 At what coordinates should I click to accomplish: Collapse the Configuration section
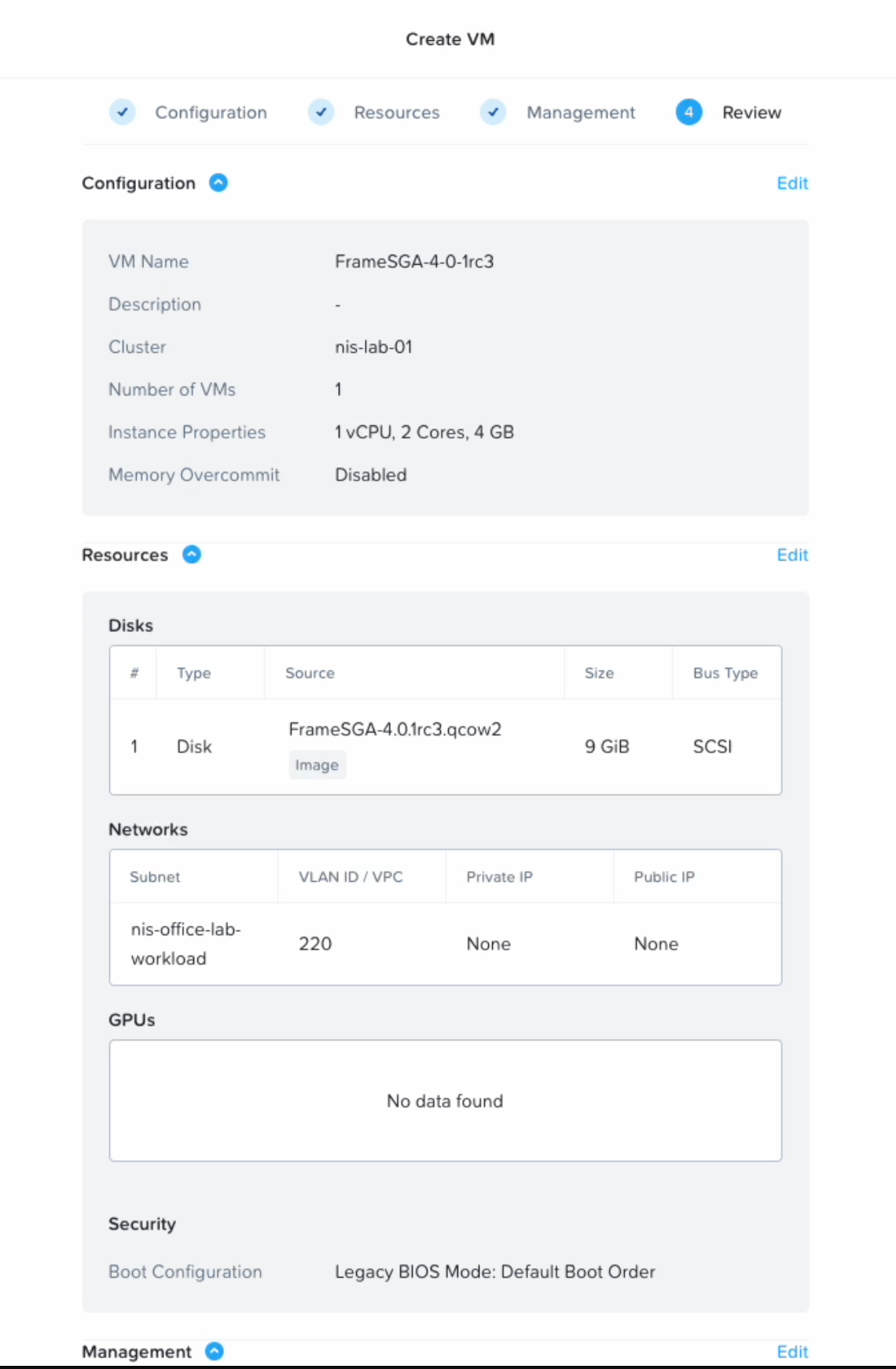(x=218, y=183)
